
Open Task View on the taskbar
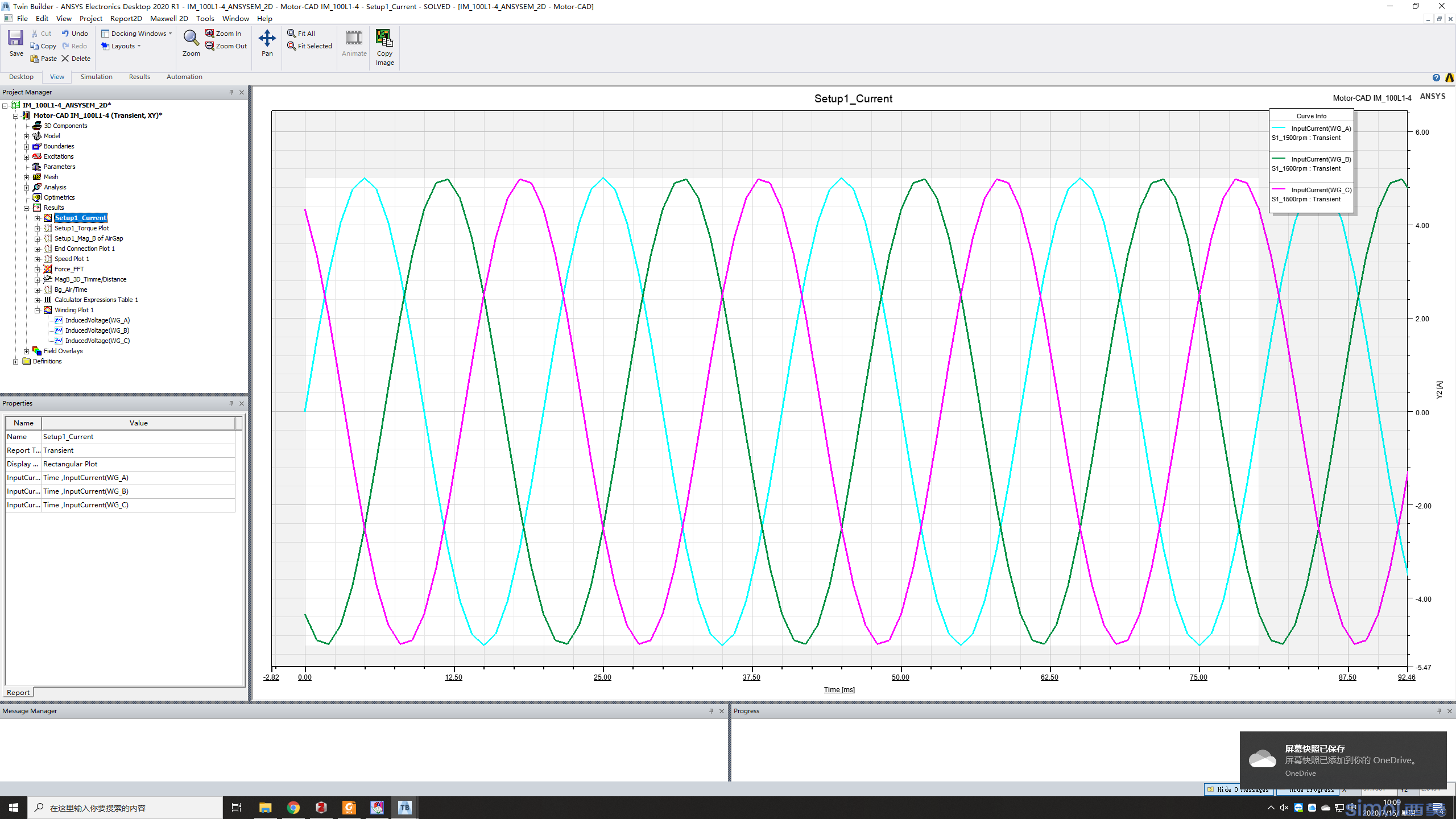[x=237, y=808]
